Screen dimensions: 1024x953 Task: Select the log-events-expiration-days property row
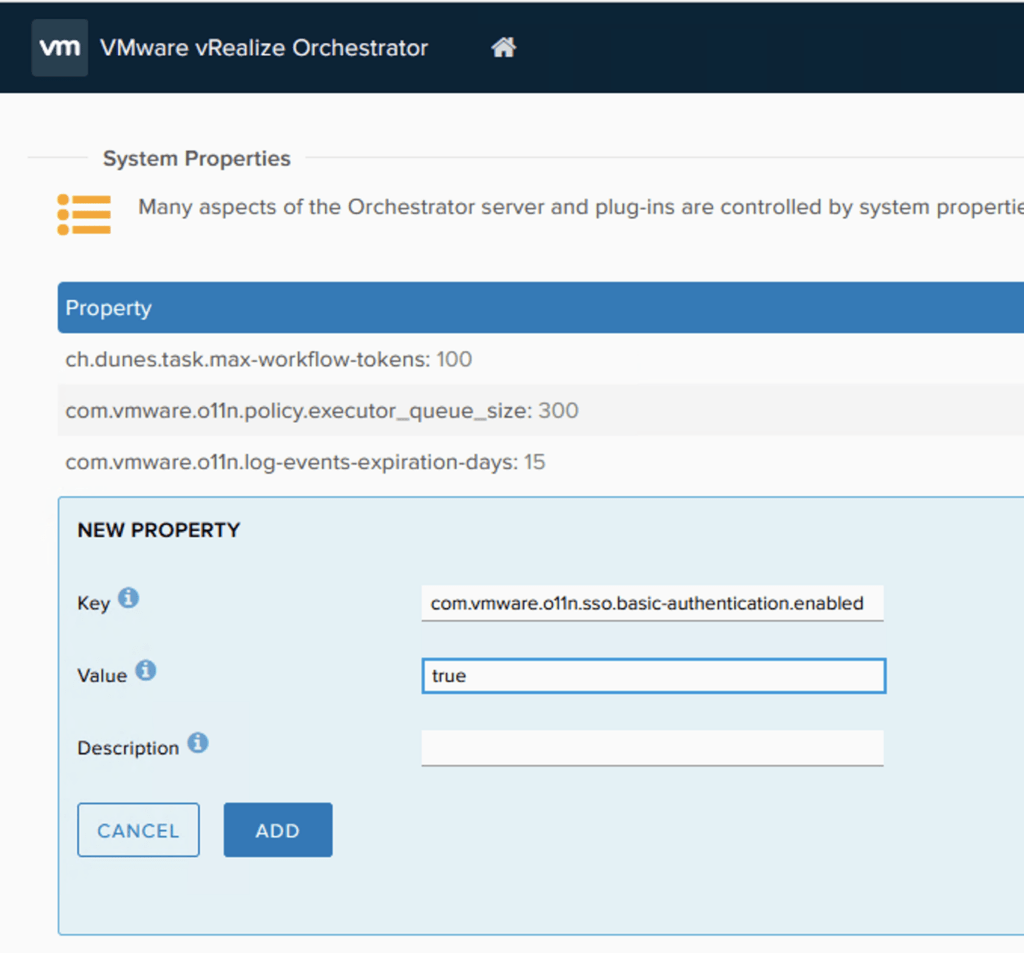click(x=541, y=462)
